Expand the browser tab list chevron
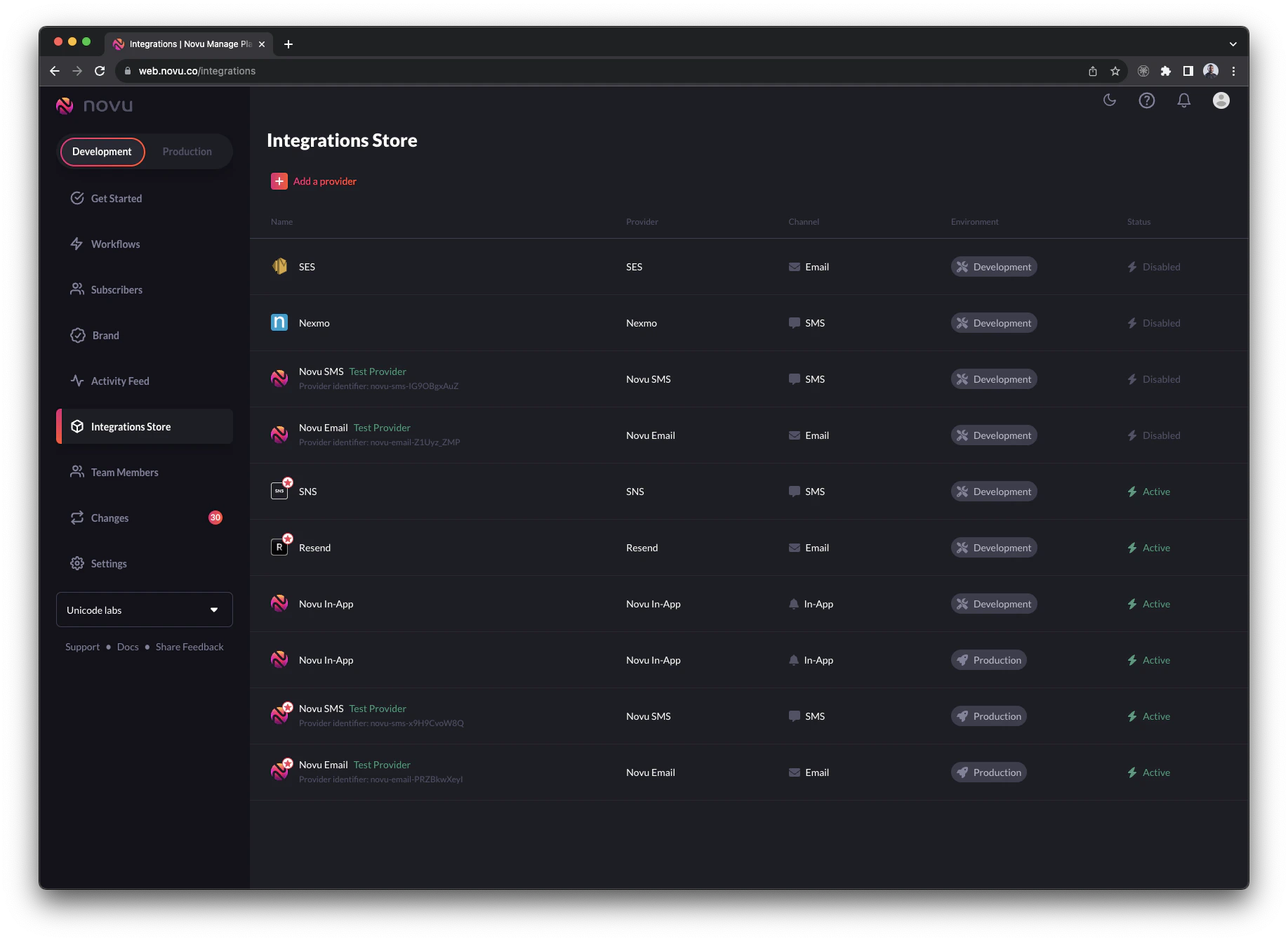Viewport: 1288px width, 941px height. 1233,44
